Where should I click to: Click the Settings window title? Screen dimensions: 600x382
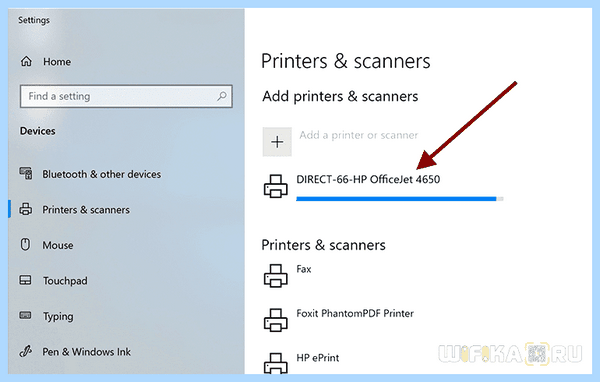[x=34, y=20]
